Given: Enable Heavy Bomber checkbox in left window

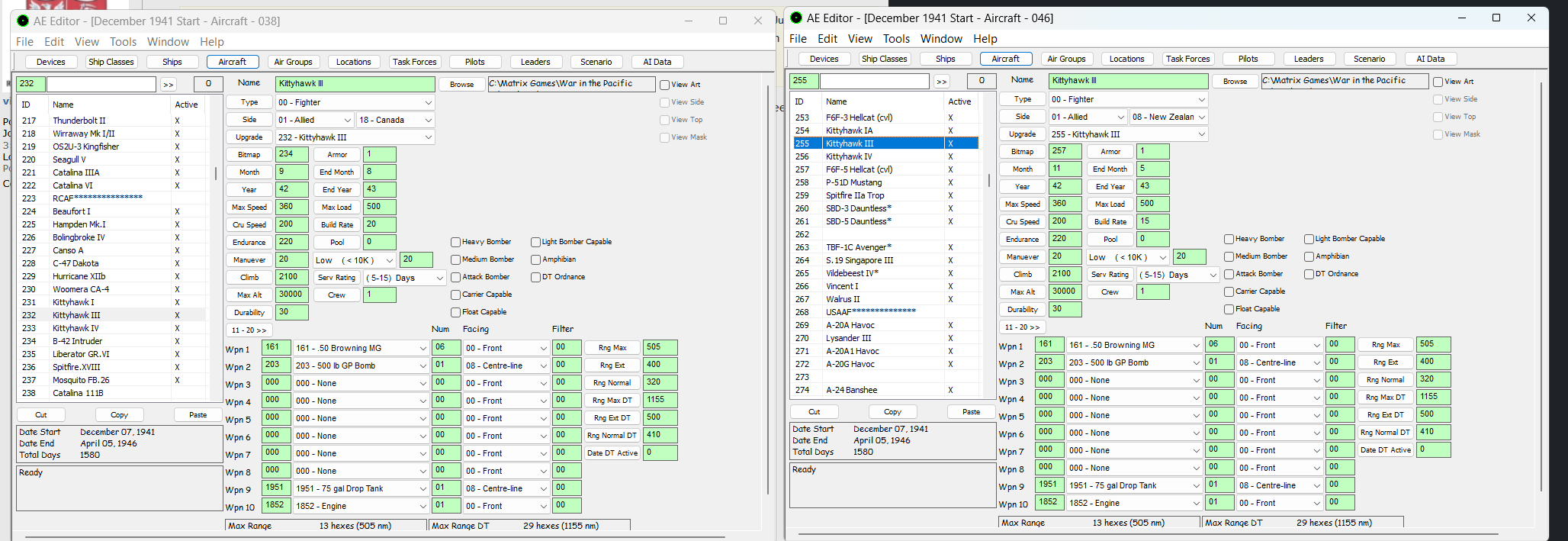Looking at the screenshot, I should (455, 242).
